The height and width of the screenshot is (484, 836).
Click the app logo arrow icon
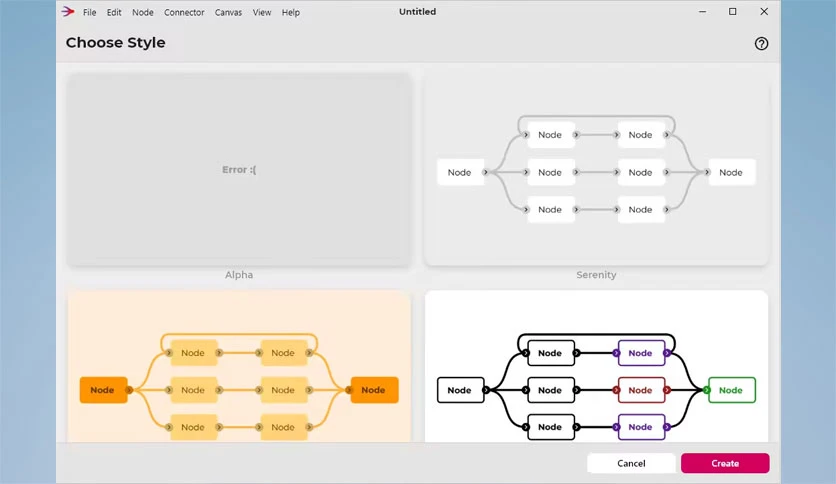pyautogui.click(x=68, y=11)
